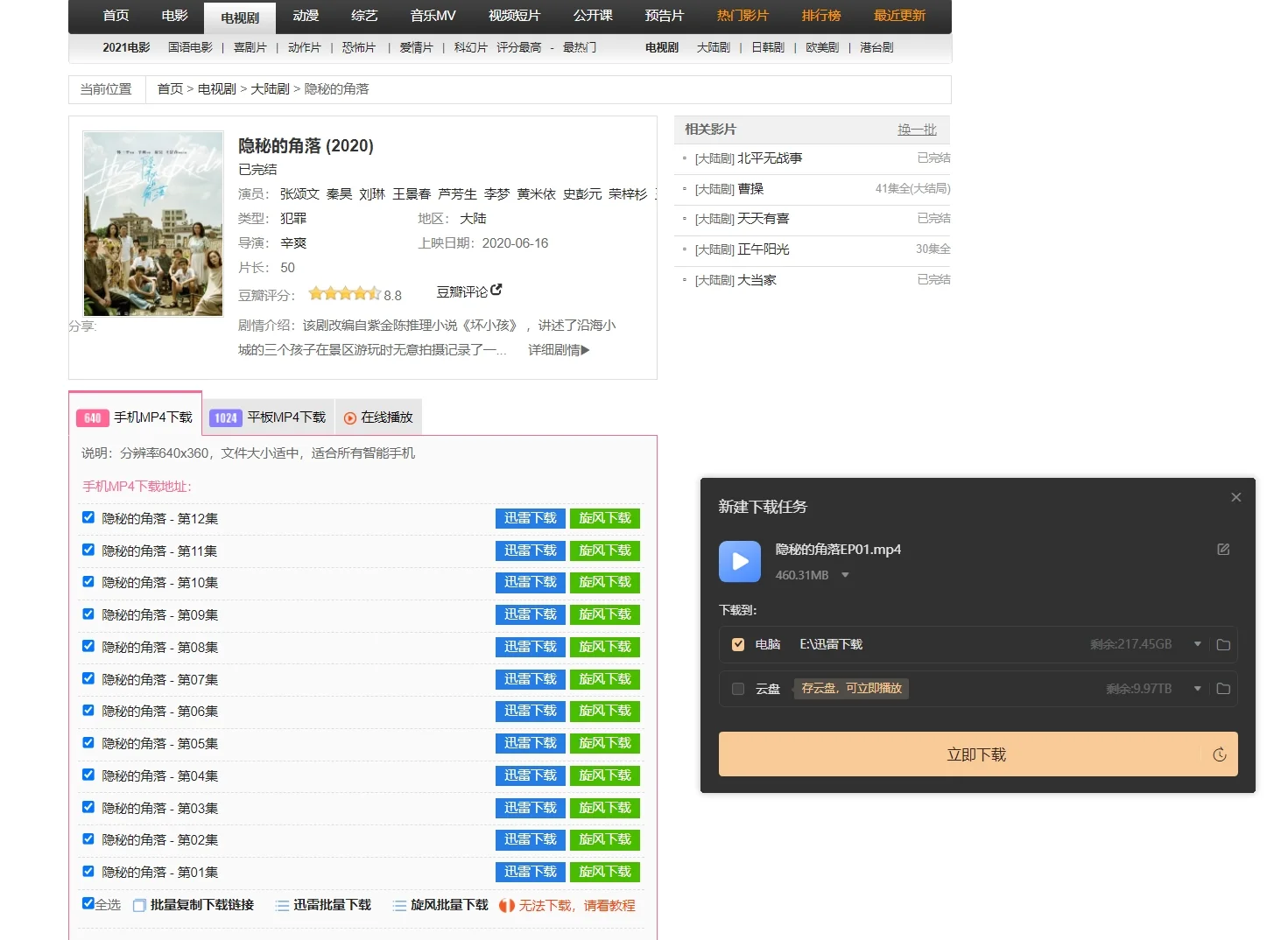The height and width of the screenshot is (940, 1288).
Task: Toggle the 全选 select-all checkbox
Action: [x=88, y=903]
